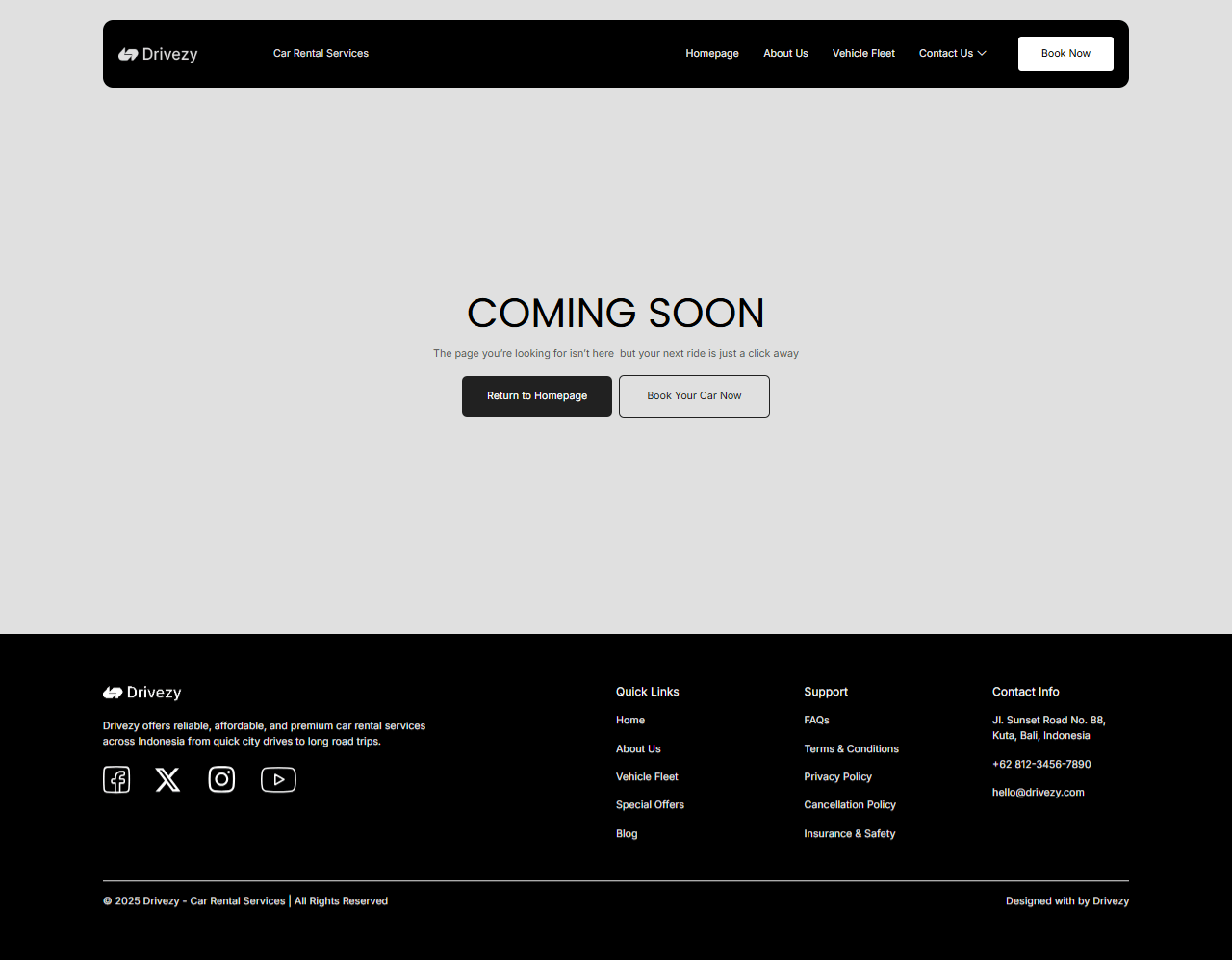Open FAQs link under Support

pos(816,721)
